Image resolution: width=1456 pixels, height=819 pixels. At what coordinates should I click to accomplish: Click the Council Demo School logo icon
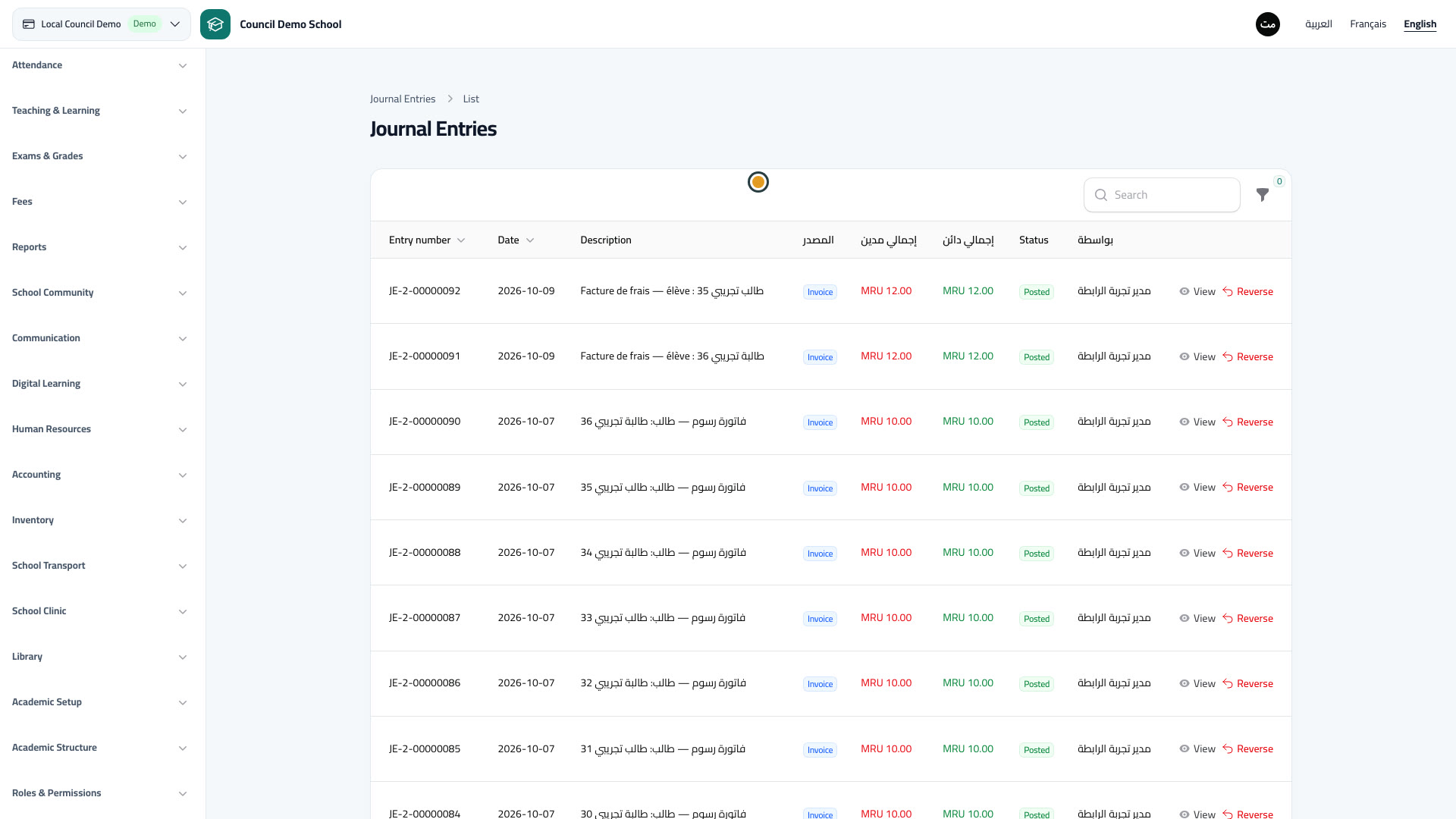[215, 24]
